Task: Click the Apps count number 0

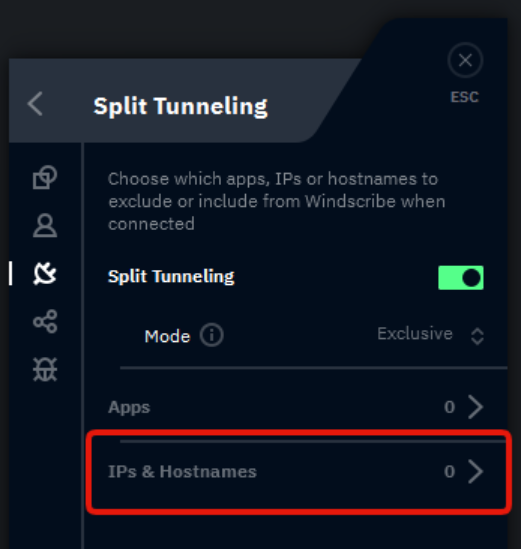Action: point(450,407)
